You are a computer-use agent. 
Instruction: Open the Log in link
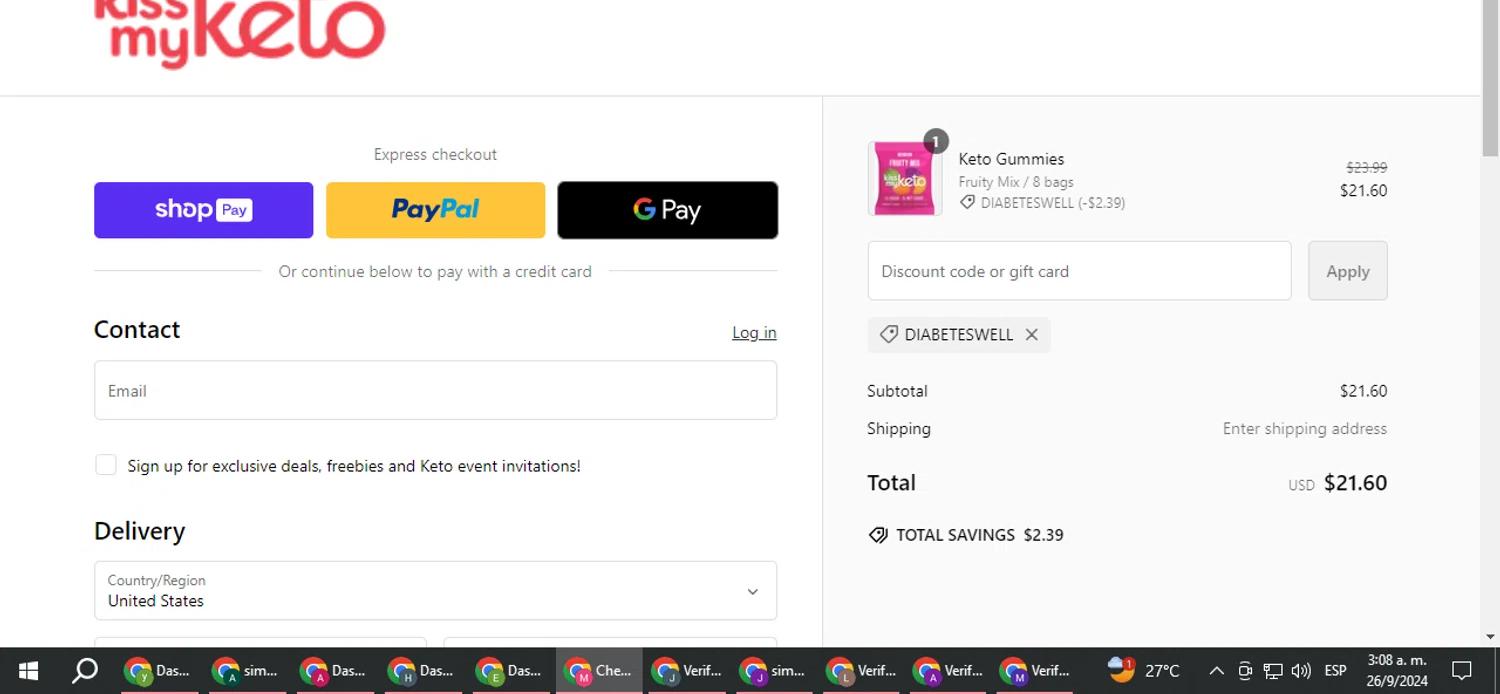754,333
